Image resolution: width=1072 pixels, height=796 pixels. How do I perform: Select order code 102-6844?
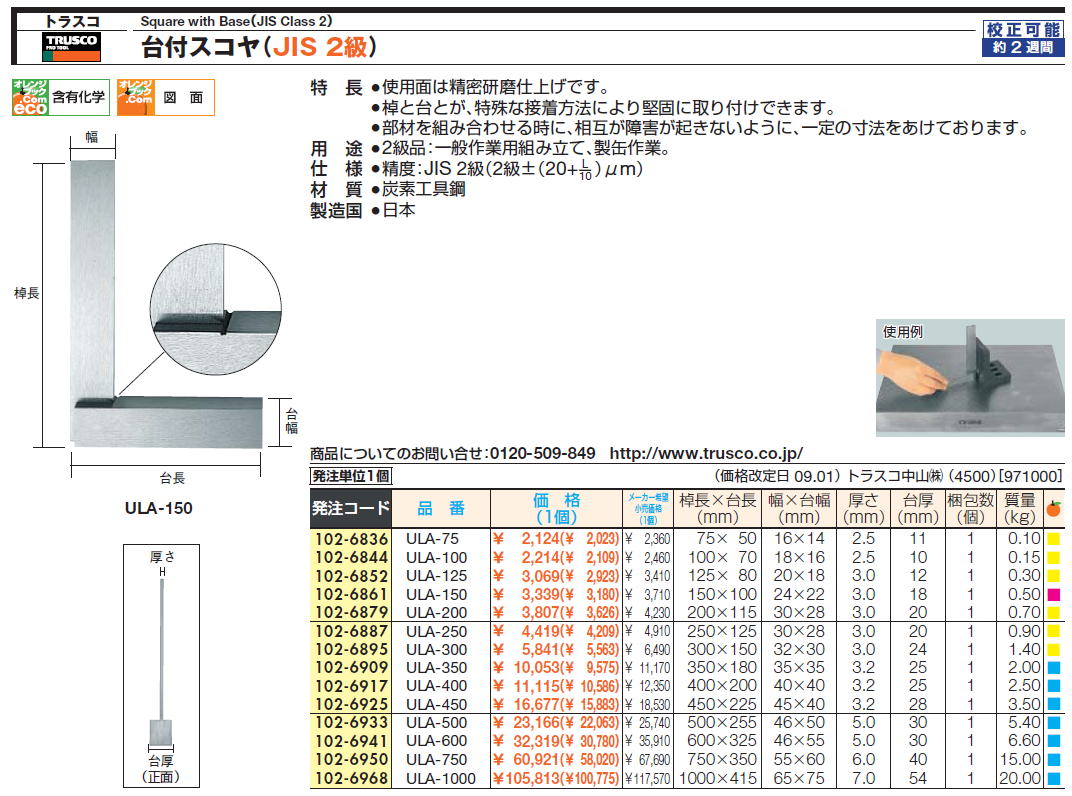pyautogui.click(x=351, y=557)
